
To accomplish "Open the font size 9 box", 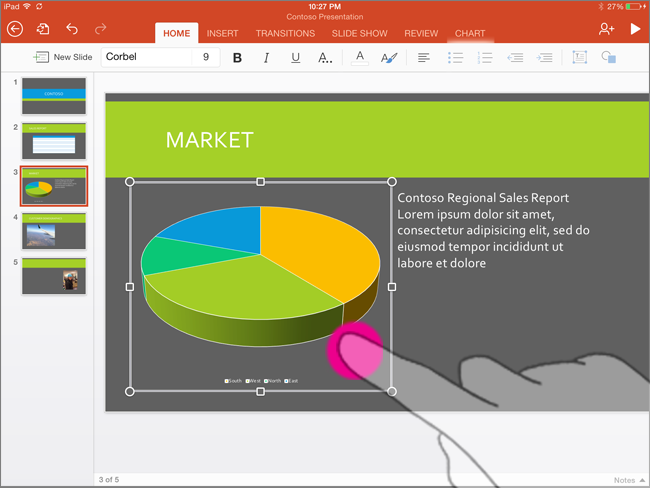I will click(x=206, y=57).
